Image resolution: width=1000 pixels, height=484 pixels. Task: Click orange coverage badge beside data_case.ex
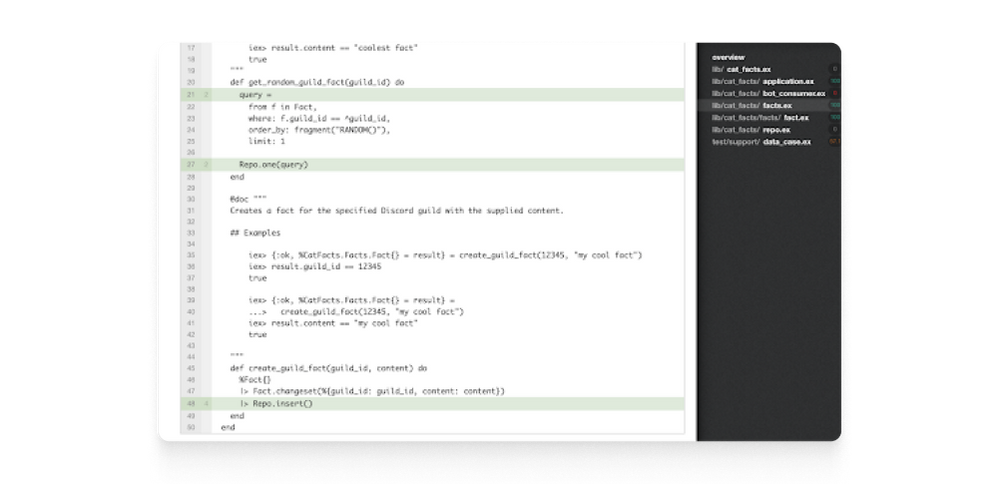(x=835, y=142)
